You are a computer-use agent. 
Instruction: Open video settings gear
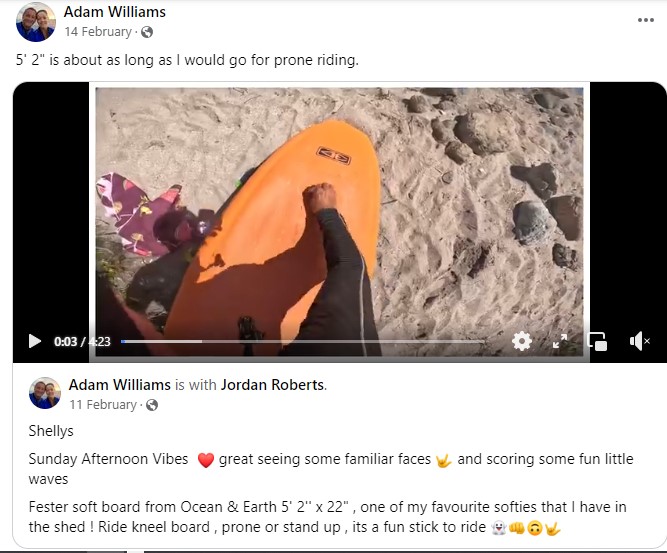[x=522, y=341]
